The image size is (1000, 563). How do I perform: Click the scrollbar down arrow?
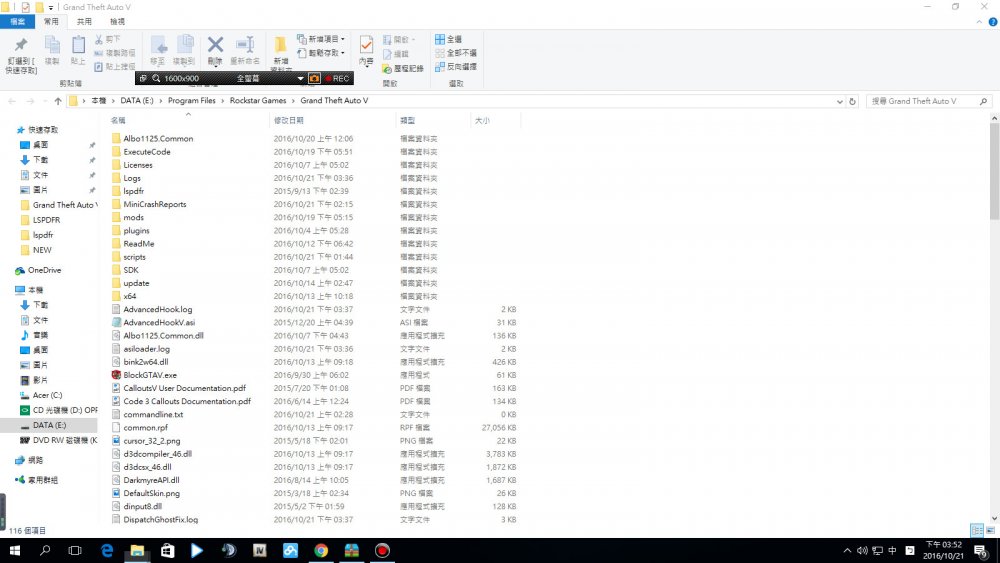click(x=994, y=518)
